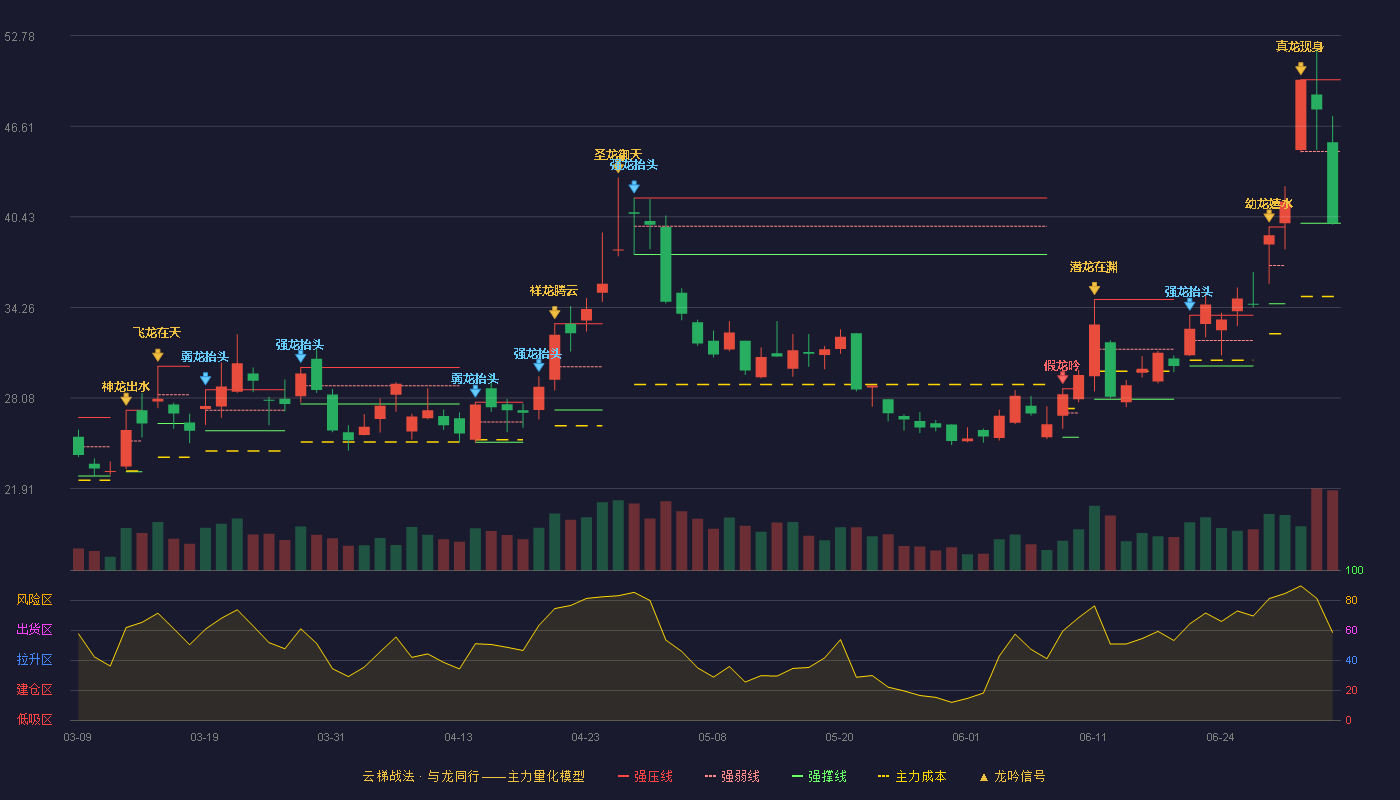Click the 04-13 date label
1400x800 pixels.
458,737
